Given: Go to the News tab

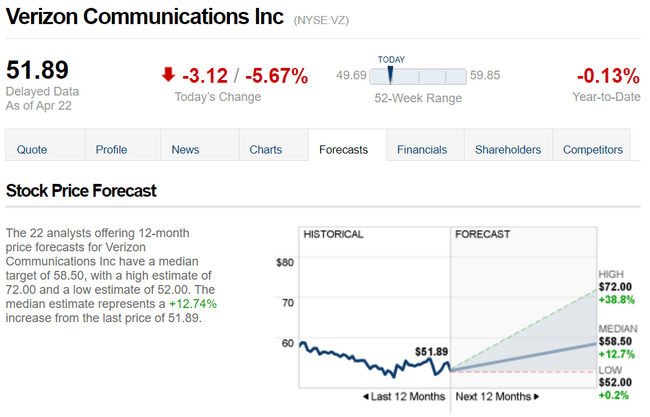Looking at the screenshot, I should coord(185,150).
